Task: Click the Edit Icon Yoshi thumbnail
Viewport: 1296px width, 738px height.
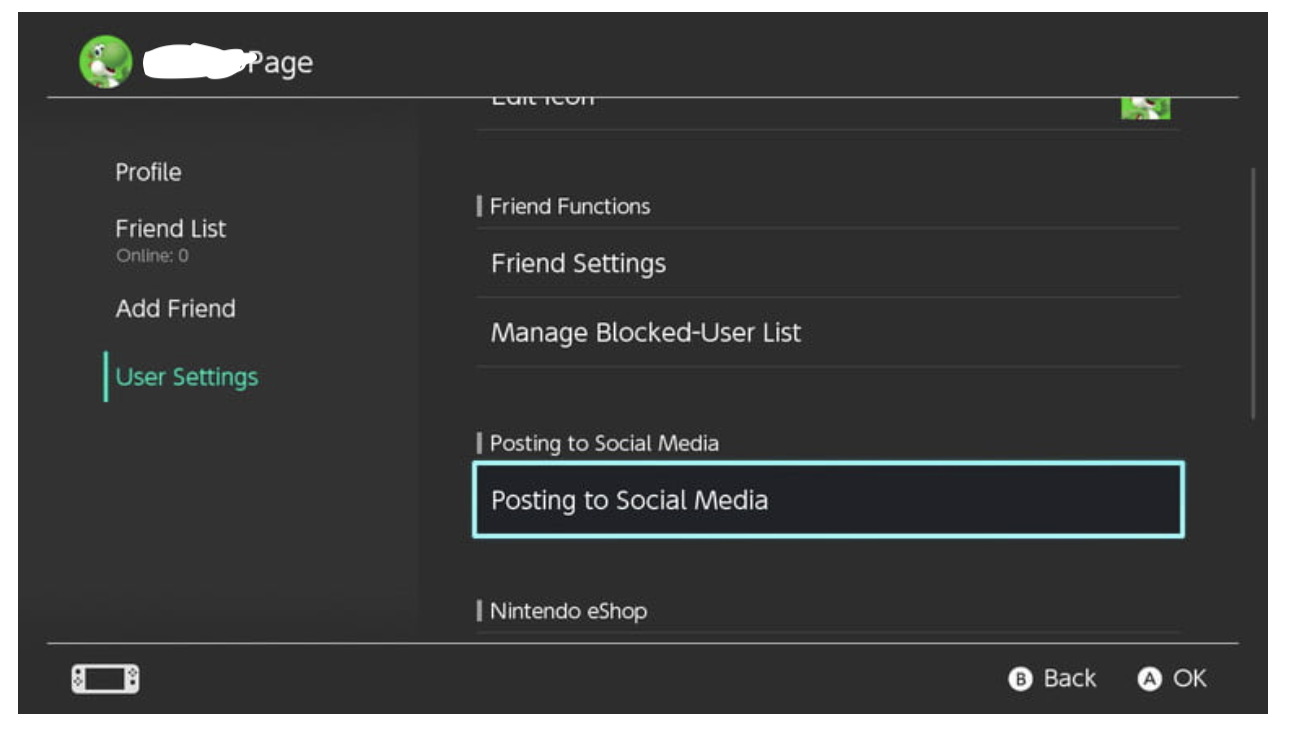Action: 1146,108
